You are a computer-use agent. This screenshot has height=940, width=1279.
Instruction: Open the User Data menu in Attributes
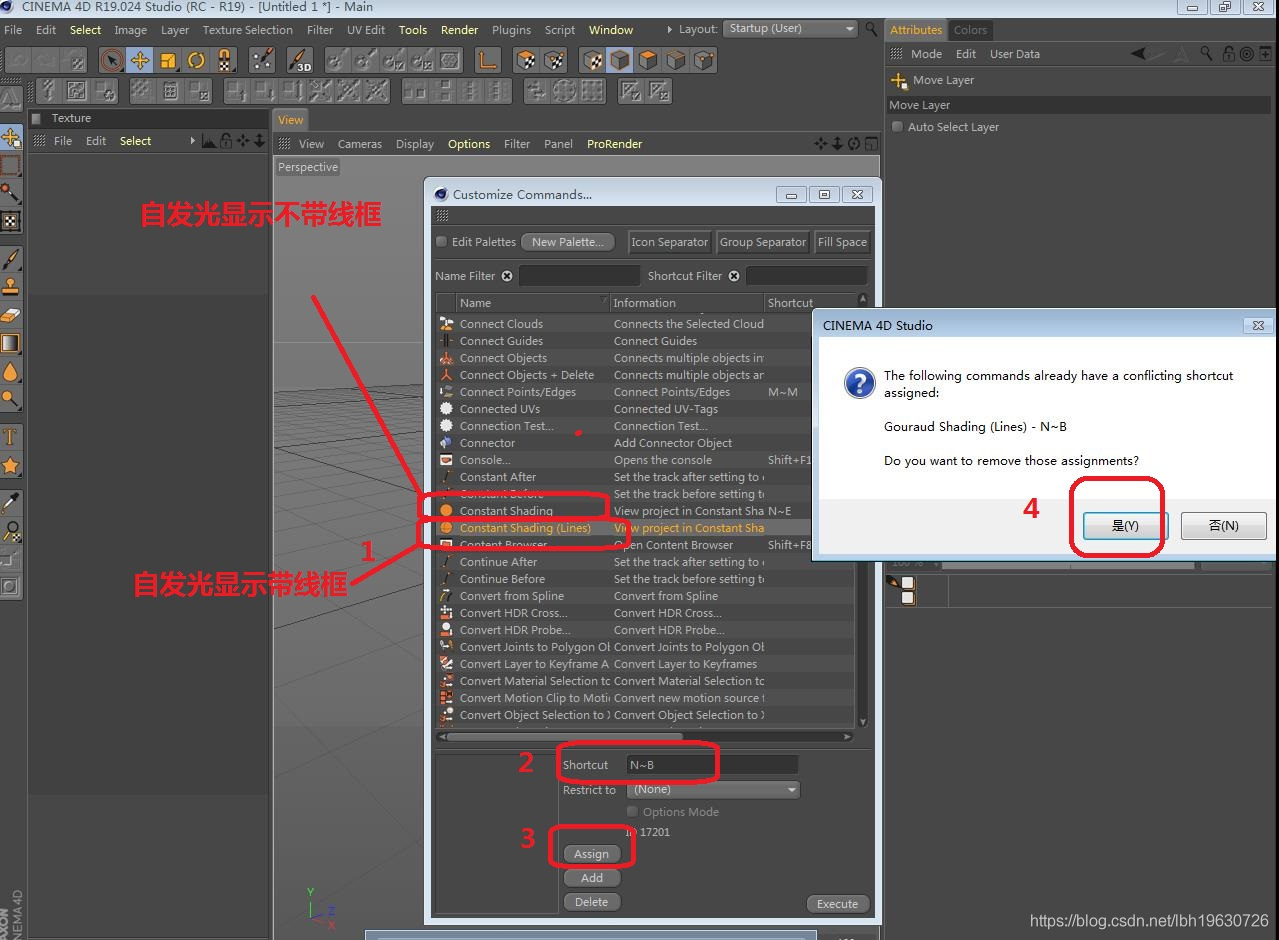click(x=1015, y=54)
